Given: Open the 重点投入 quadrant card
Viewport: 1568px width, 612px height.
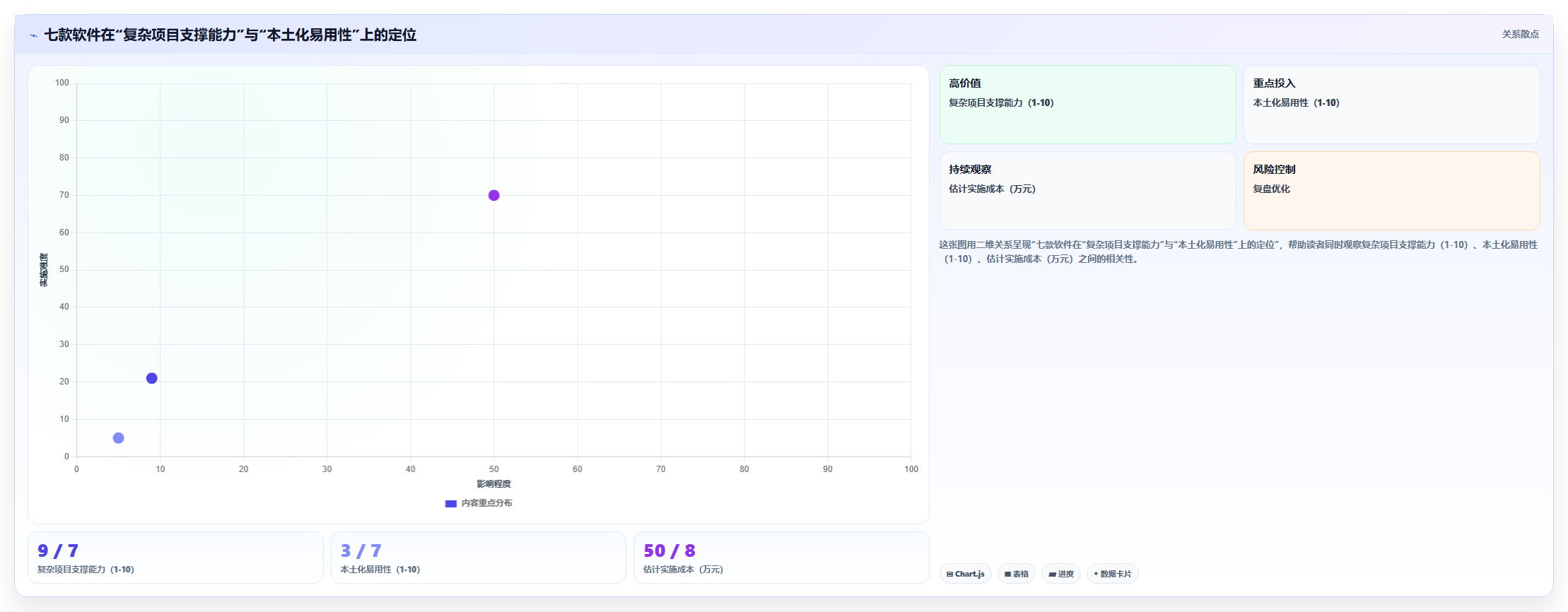Looking at the screenshot, I should [1391, 105].
